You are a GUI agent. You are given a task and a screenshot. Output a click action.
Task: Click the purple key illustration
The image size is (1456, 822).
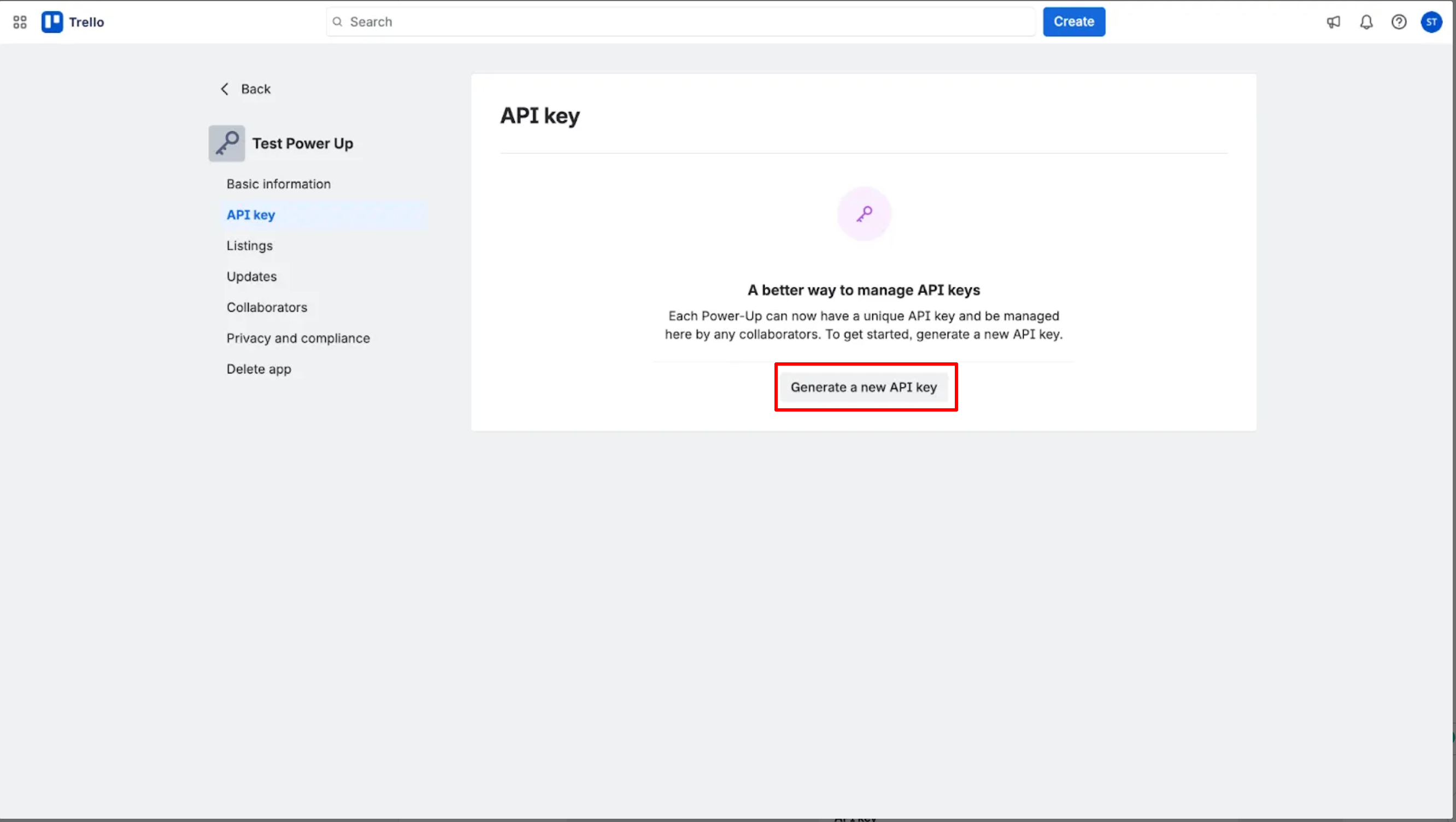pos(864,214)
